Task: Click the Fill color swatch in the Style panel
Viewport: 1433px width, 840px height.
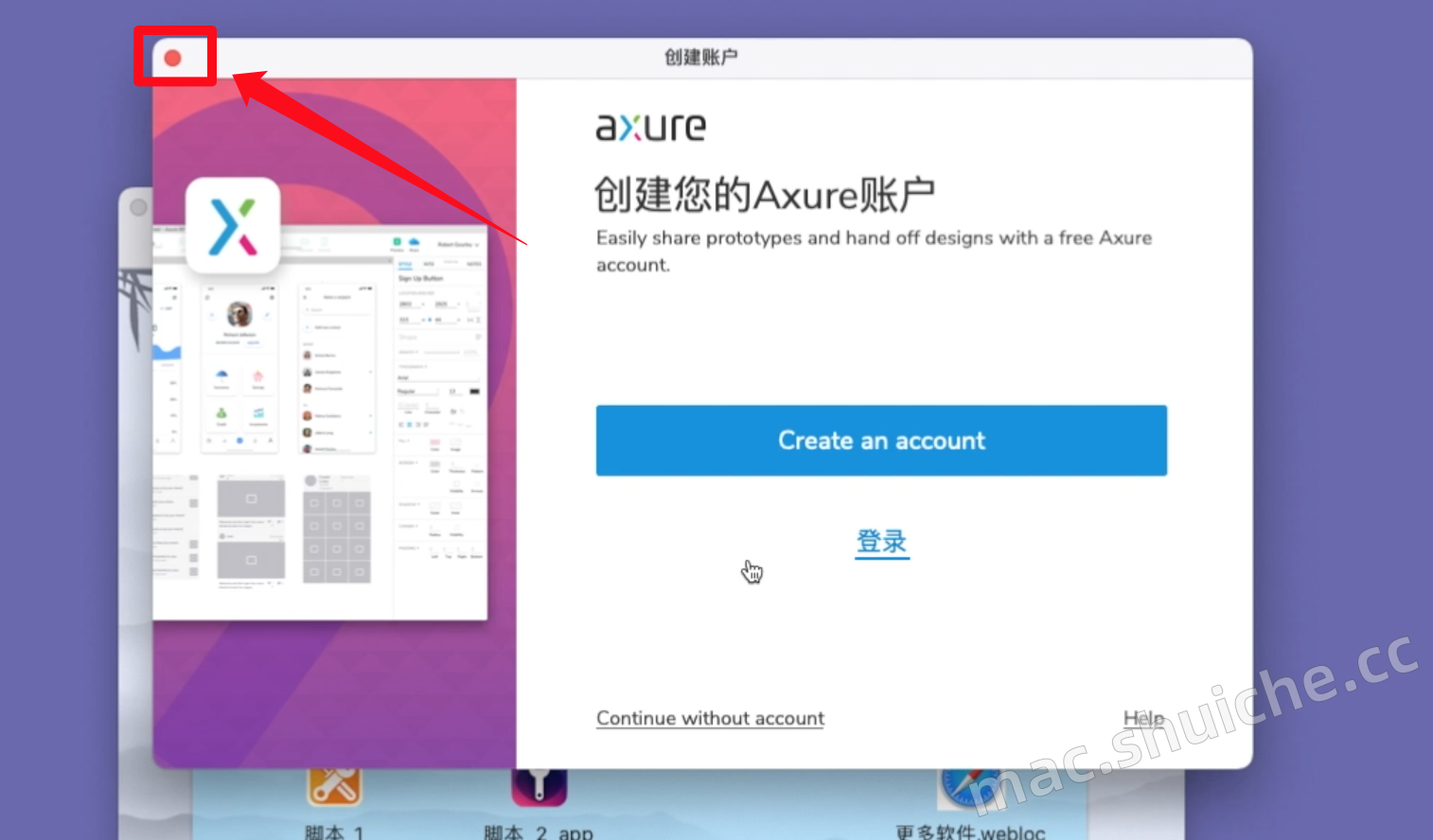Action: click(x=435, y=443)
